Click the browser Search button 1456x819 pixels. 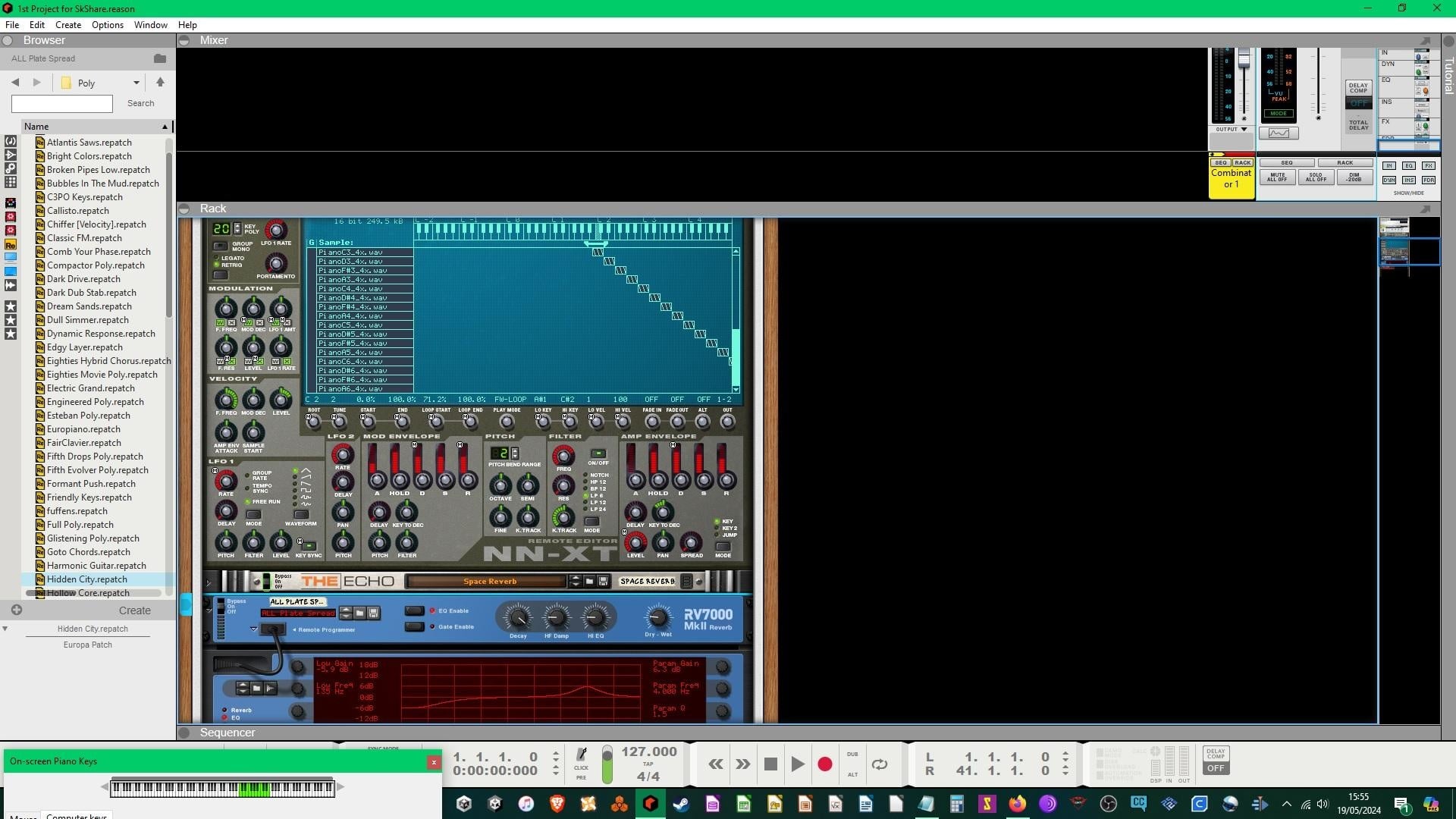pyautogui.click(x=141, y=103)
